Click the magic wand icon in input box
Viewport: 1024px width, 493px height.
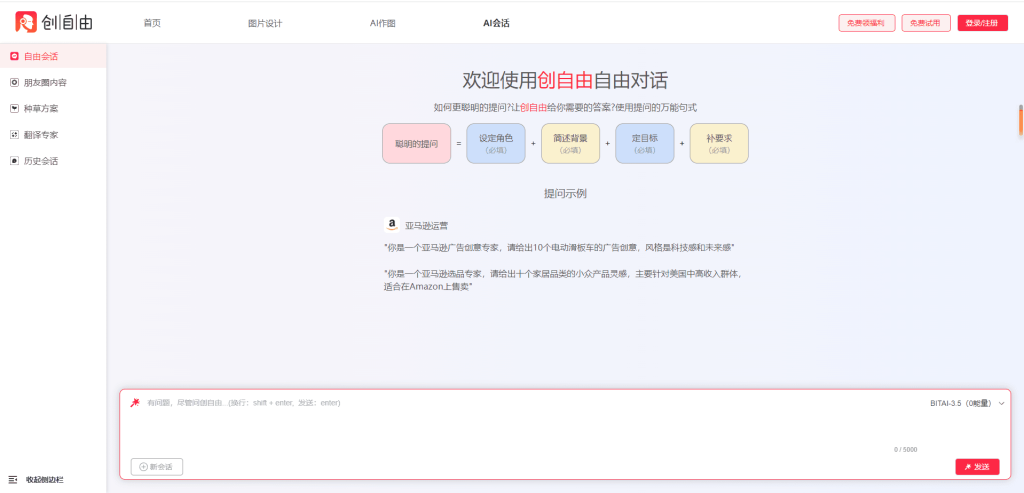pos(134,402)
